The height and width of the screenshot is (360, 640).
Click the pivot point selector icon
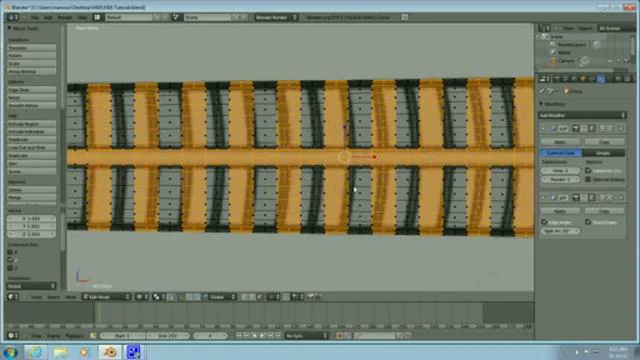(x=159, y=297)
